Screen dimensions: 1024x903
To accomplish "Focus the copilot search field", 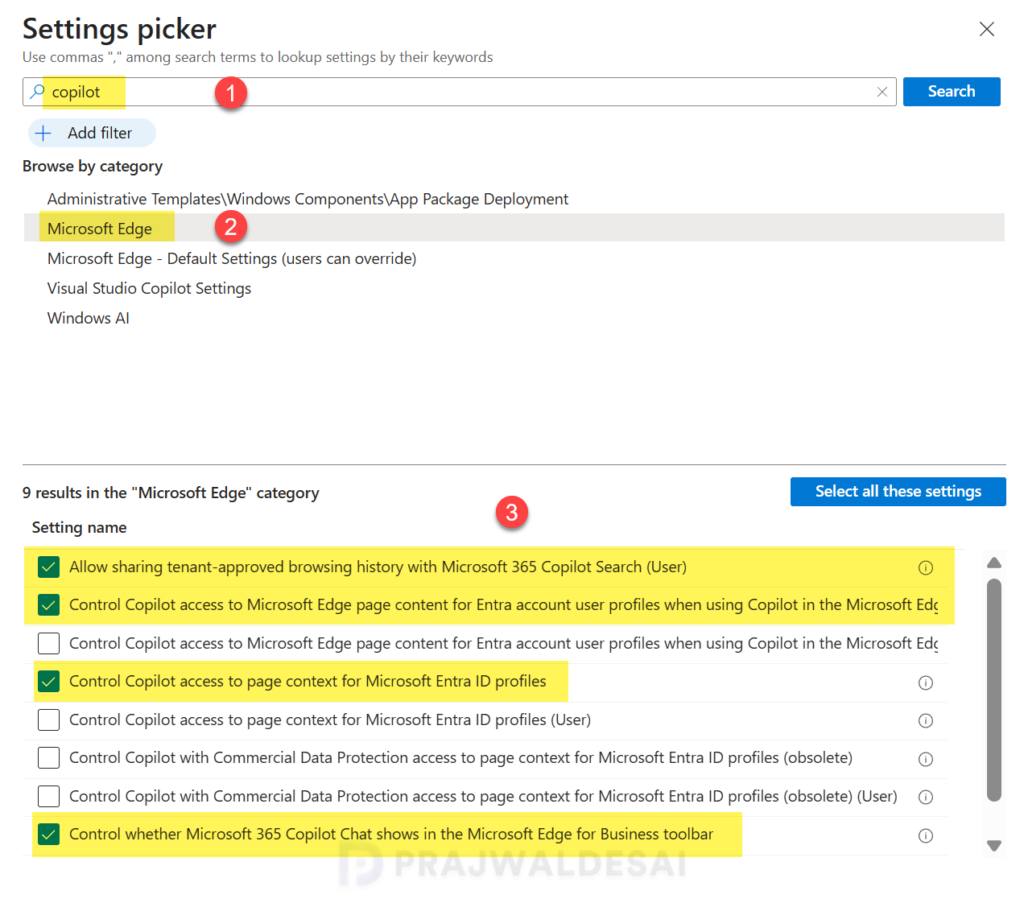I will pyautogui.click(x=459, y=92).
